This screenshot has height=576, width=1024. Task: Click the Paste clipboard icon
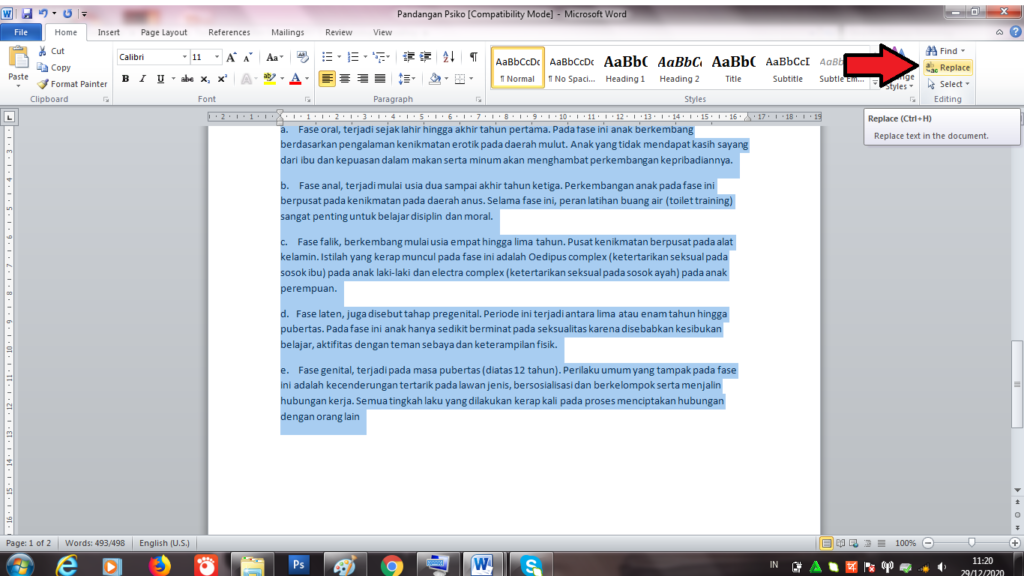[18, 59]
